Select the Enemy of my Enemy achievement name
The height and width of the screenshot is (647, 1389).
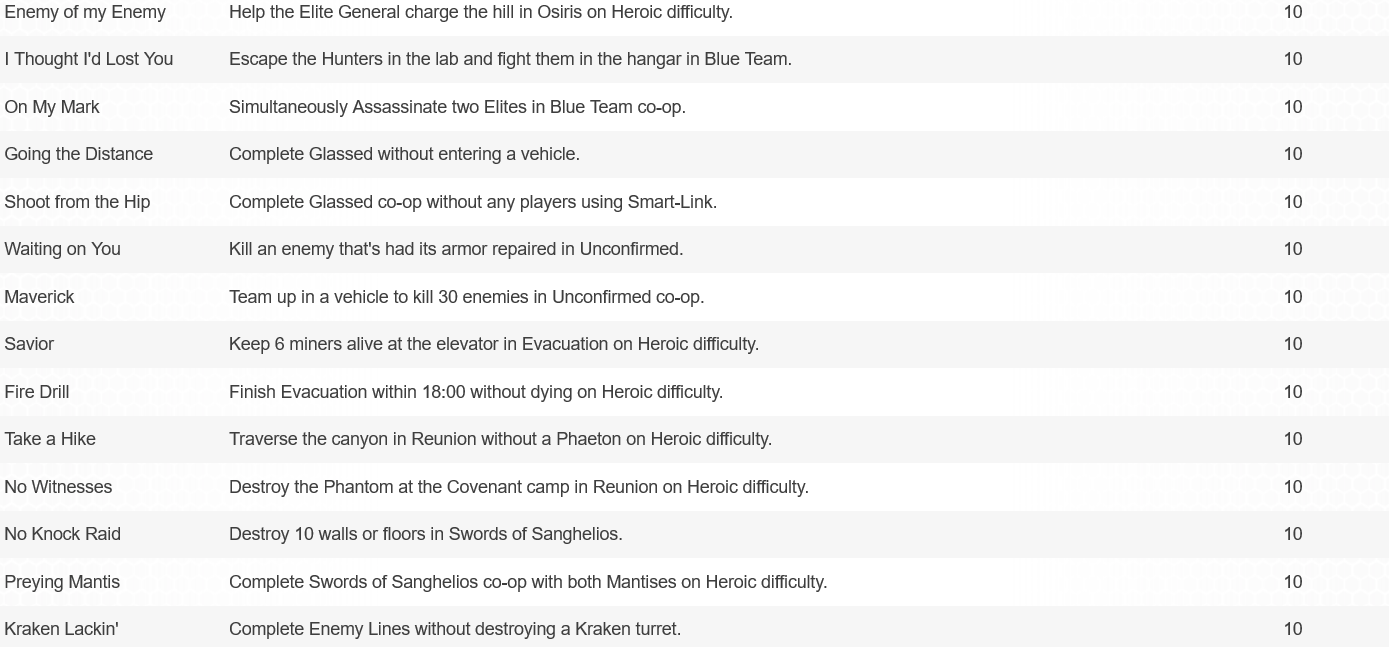[x=85, y=12]
